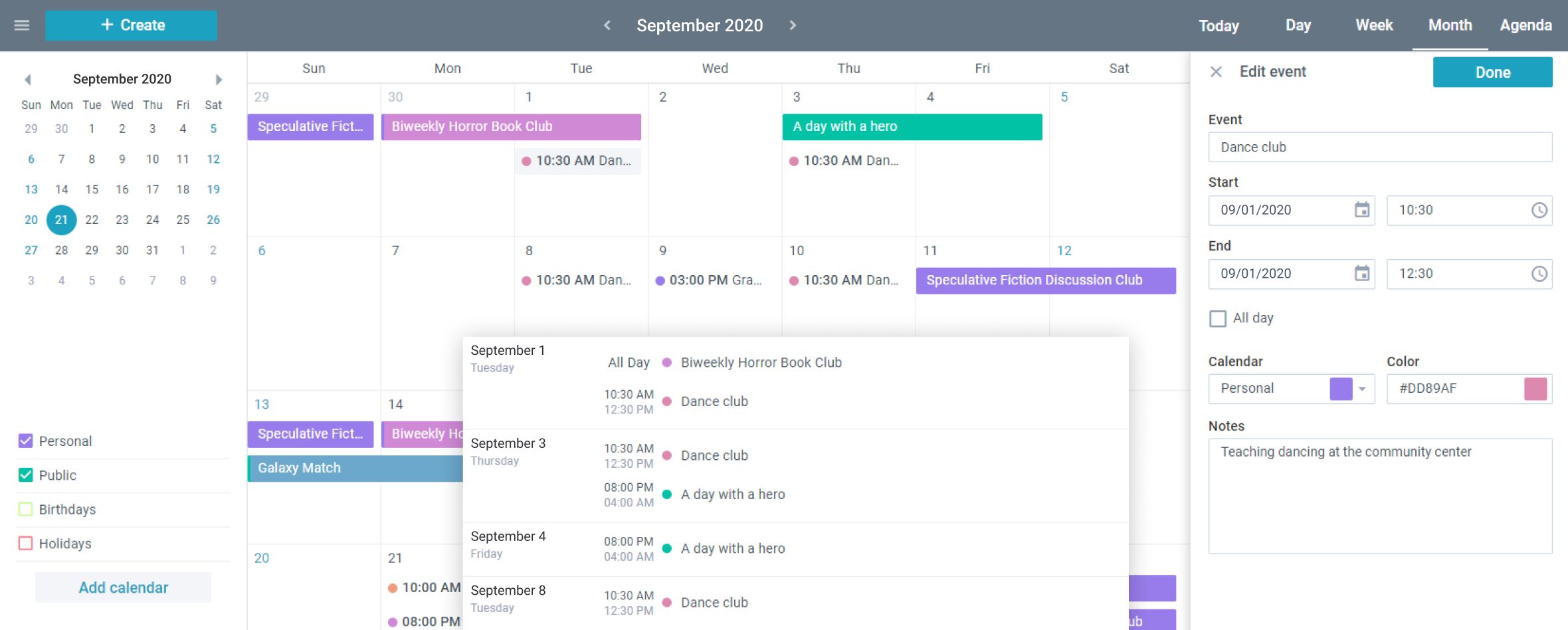The height and width of the screenshot is (630, 1568).
Task: Check the Birthdays calendar checkbox
Action: click(x=25, y=509)
